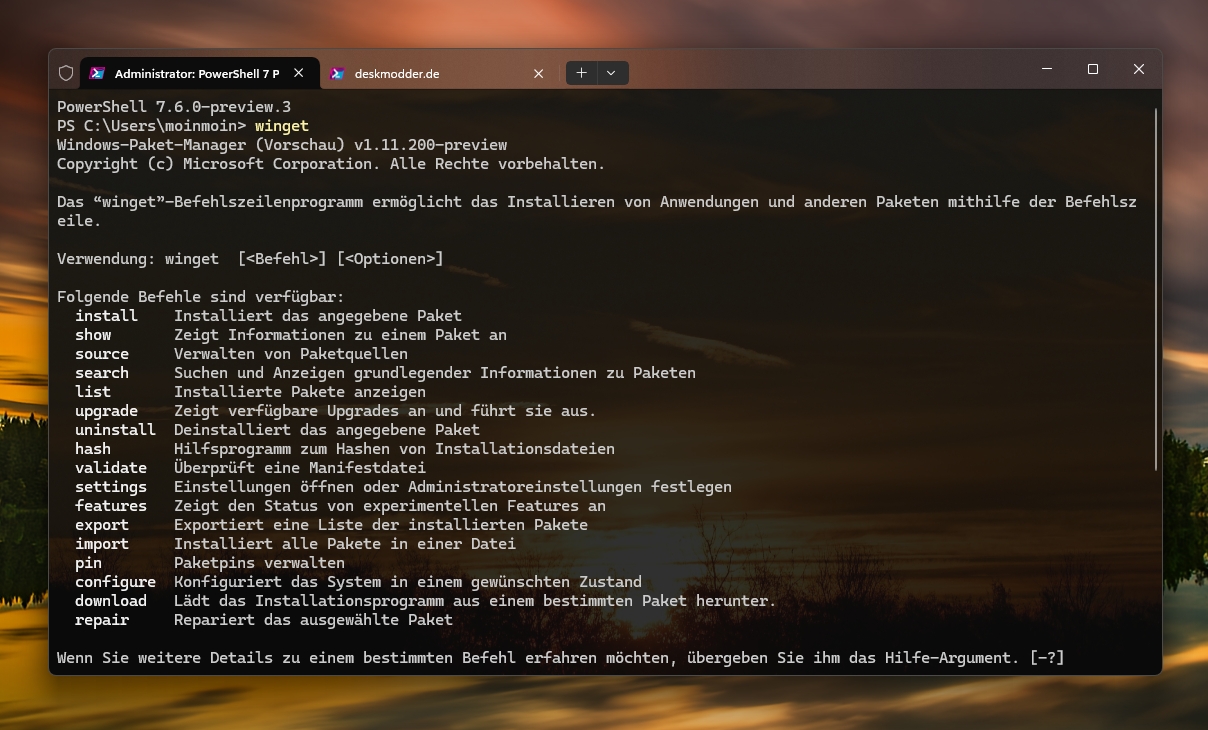Click the PowerShell icon on the Administrator tab

coord(97,73)
